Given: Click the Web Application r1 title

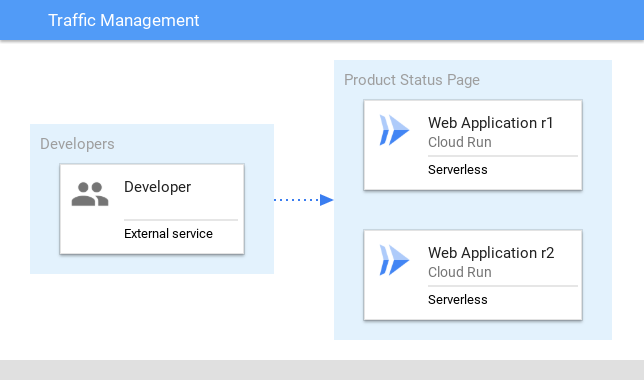Looking at the screenshot, I should coord(490,123).
